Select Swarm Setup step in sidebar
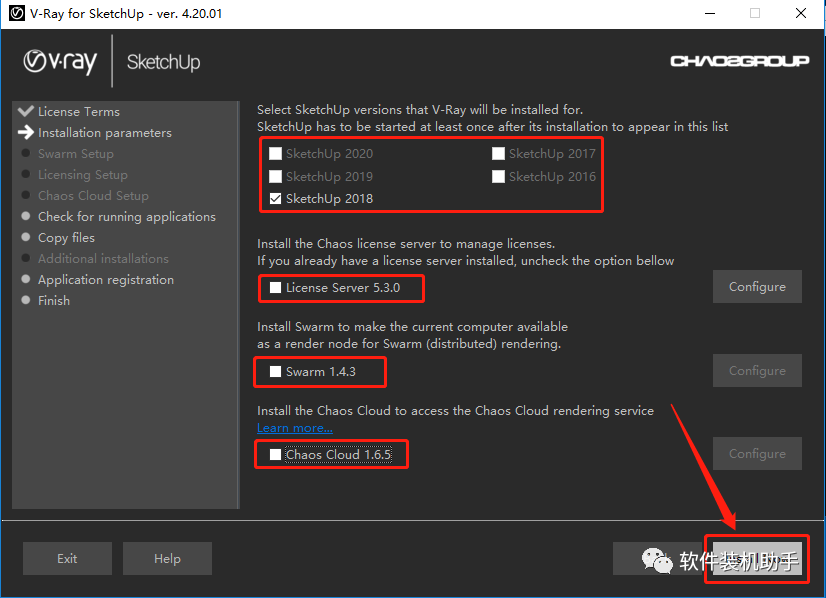This screenshot has width=826, height=598. click(76, 154)
